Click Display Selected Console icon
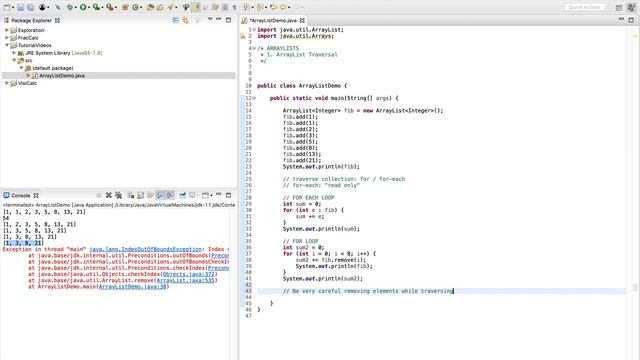 pos(192,195)
